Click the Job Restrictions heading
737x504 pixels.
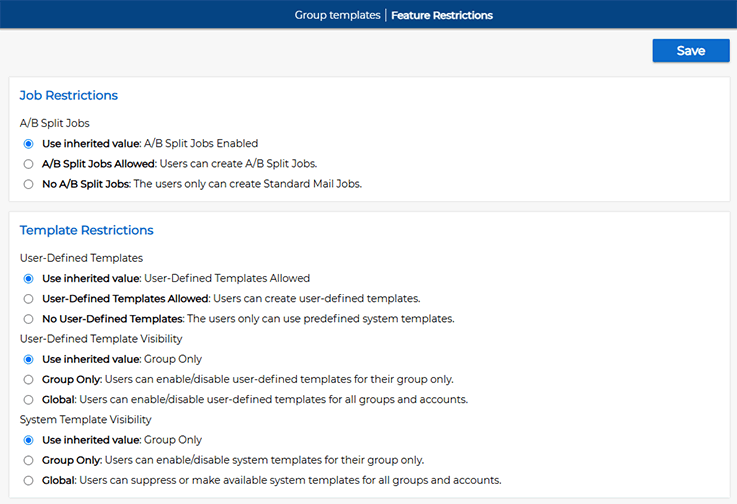coord(69,95)
